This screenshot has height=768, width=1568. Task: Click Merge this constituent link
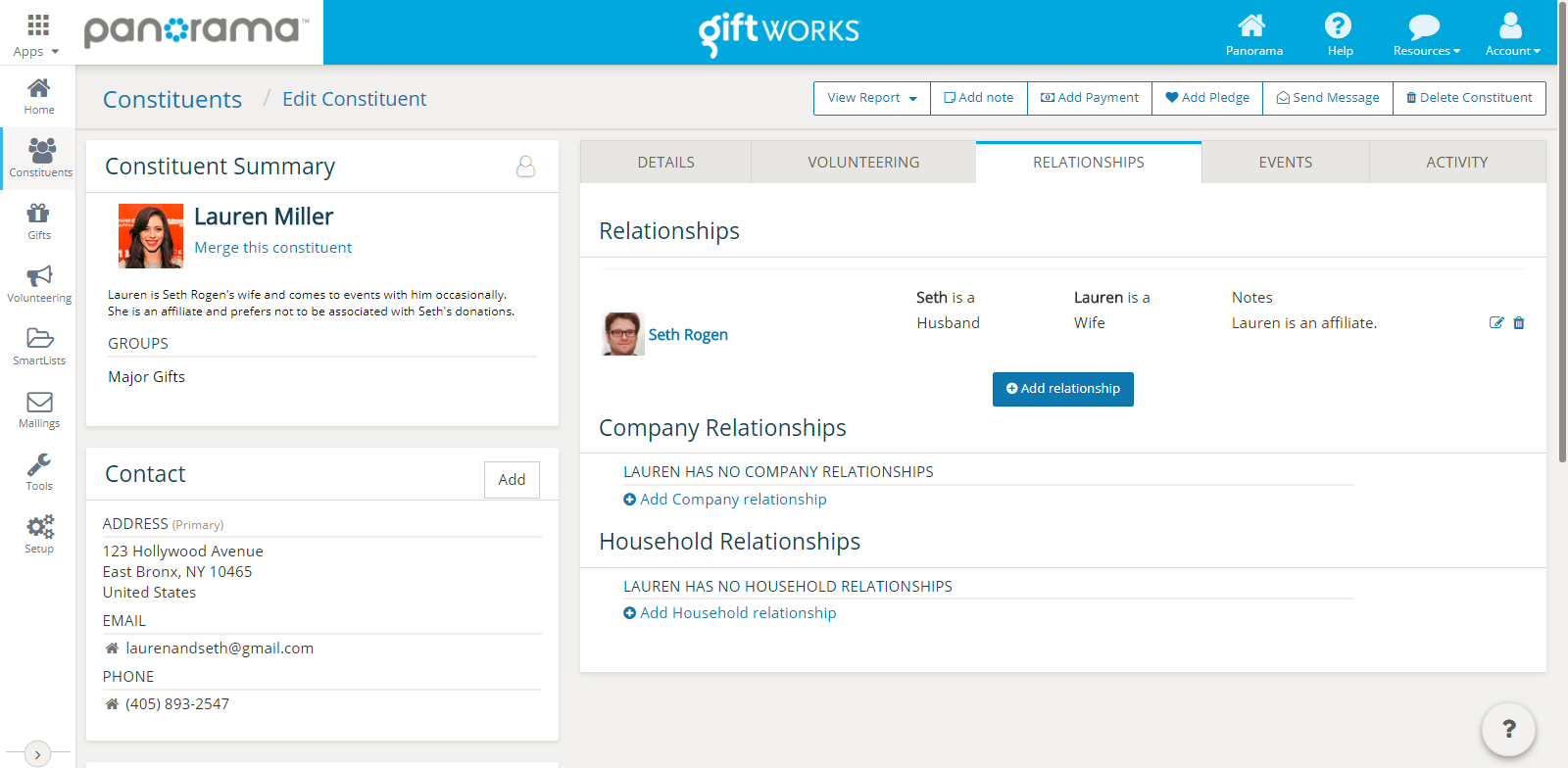tap(272, 248)
